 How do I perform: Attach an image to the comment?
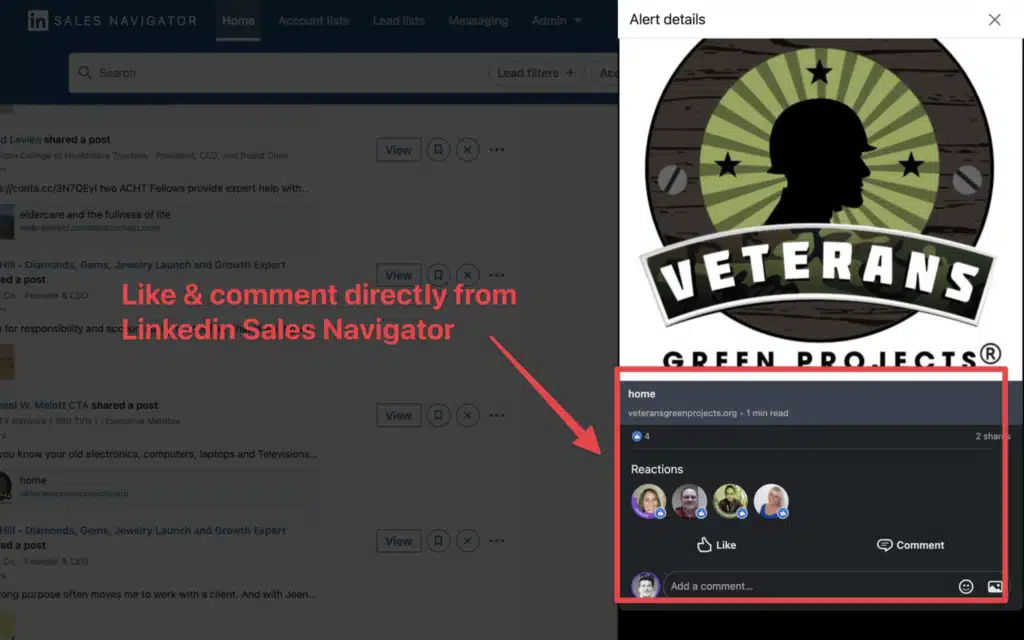(995, 586)
